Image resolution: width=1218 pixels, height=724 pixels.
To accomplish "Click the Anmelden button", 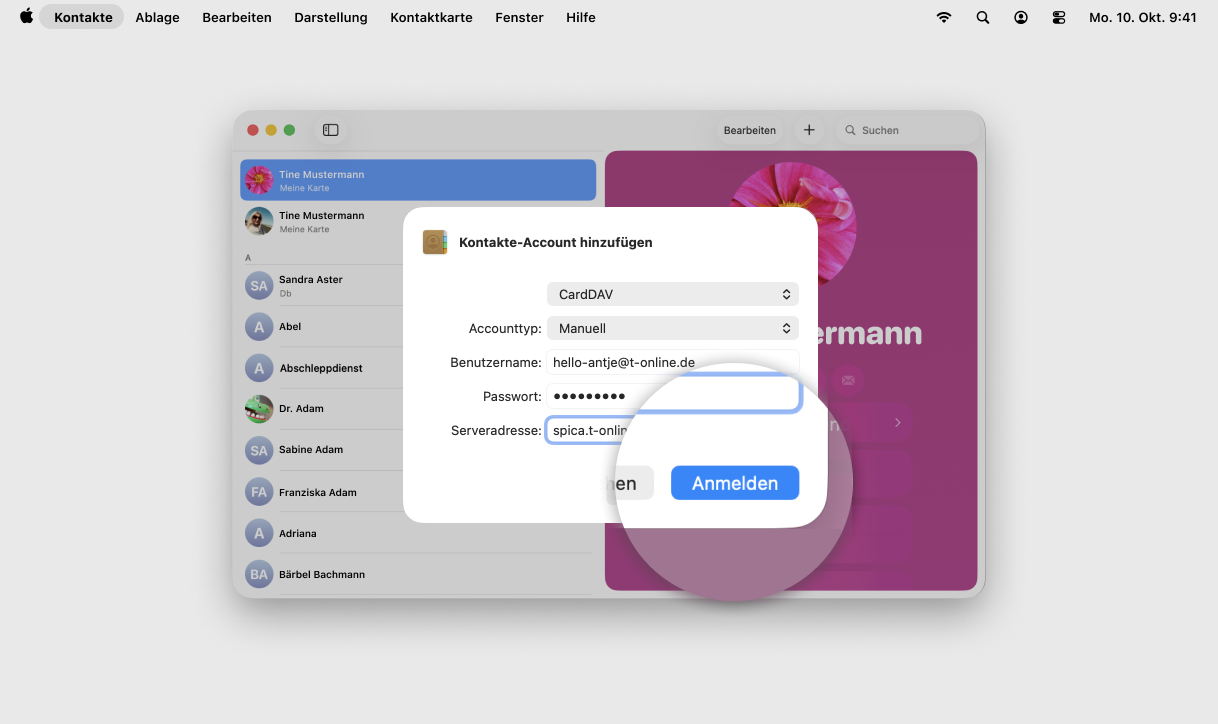I will (734, 483).
